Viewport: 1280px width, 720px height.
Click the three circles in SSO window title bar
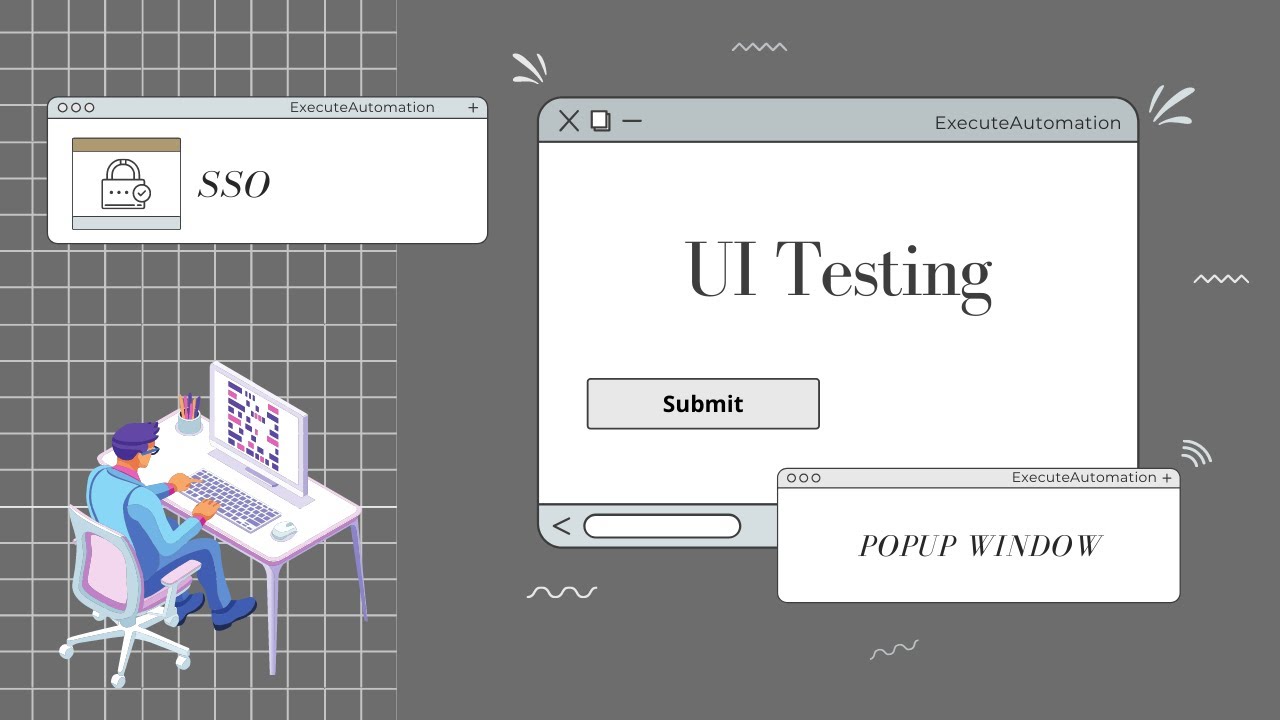[x=76, y=108]
